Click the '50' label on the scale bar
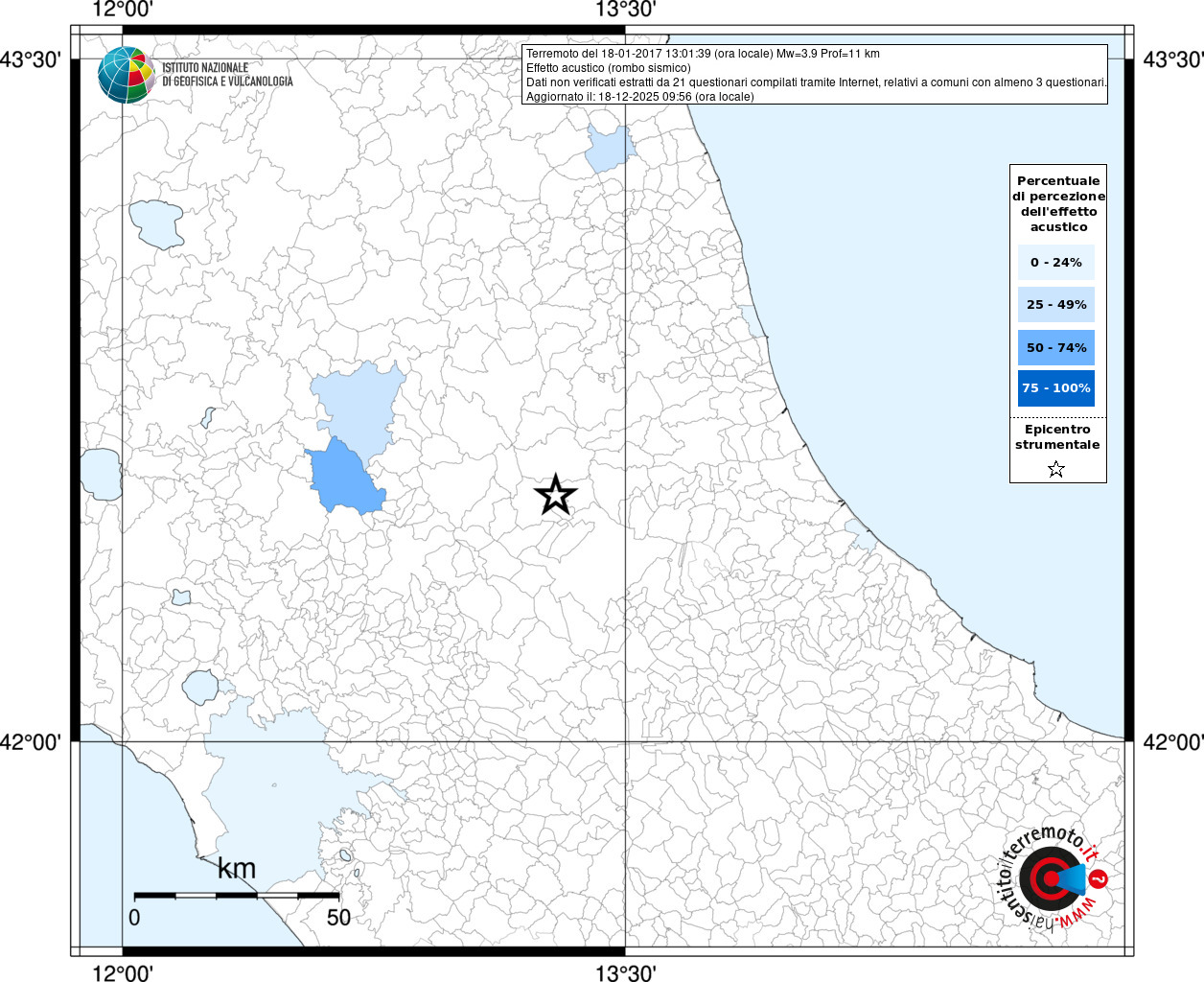 pyautogui.click(x=338, y=918)
